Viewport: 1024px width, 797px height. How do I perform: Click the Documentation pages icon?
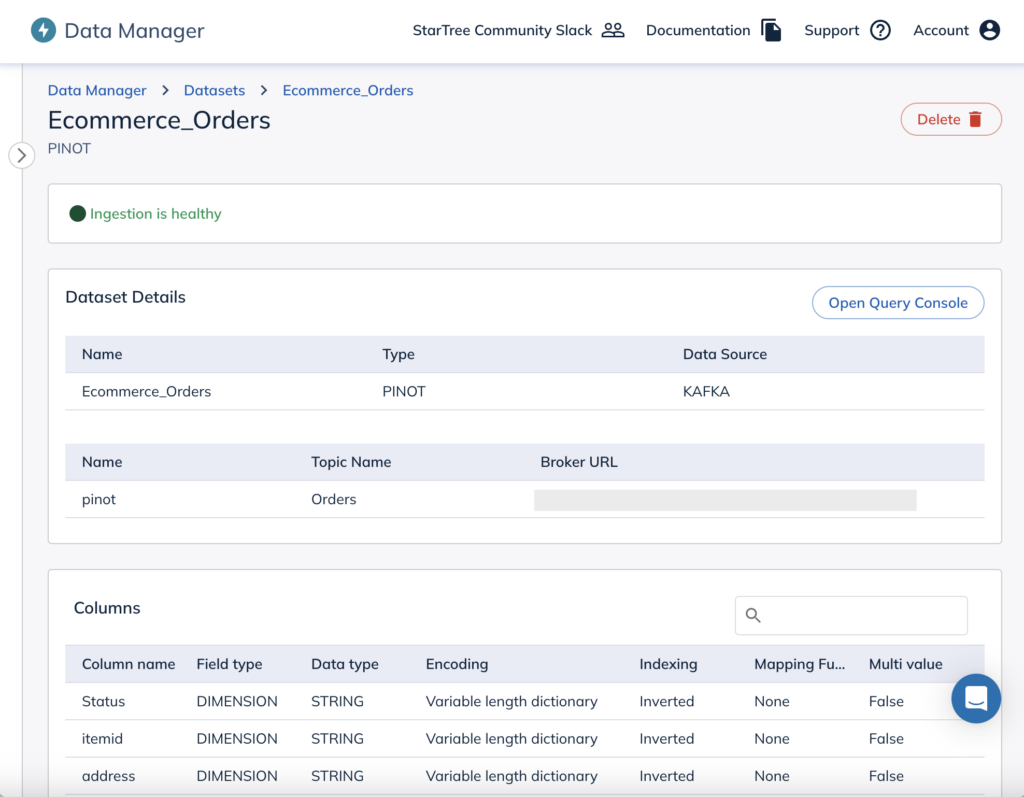click(x=771, y=30)
